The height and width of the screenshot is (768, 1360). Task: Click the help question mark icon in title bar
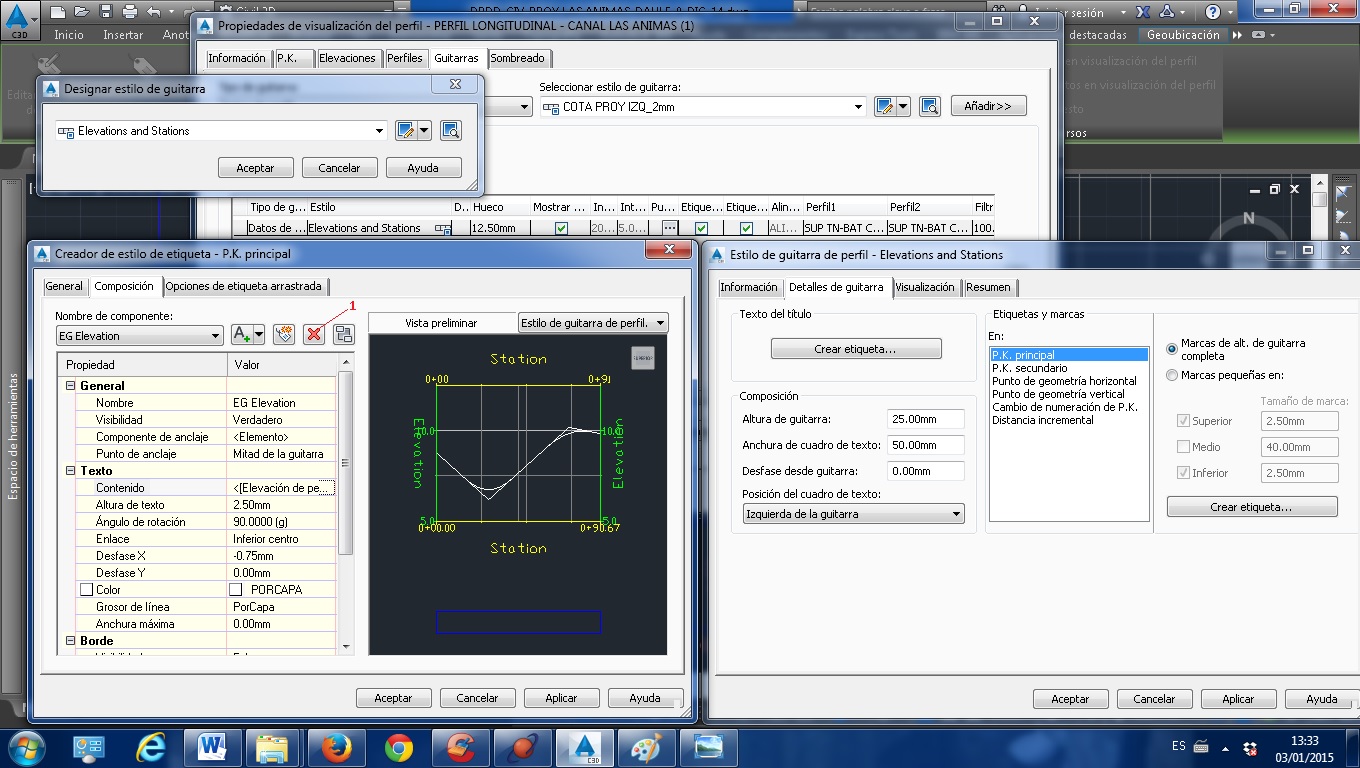pyautogui.click(x=1213, y=12)
